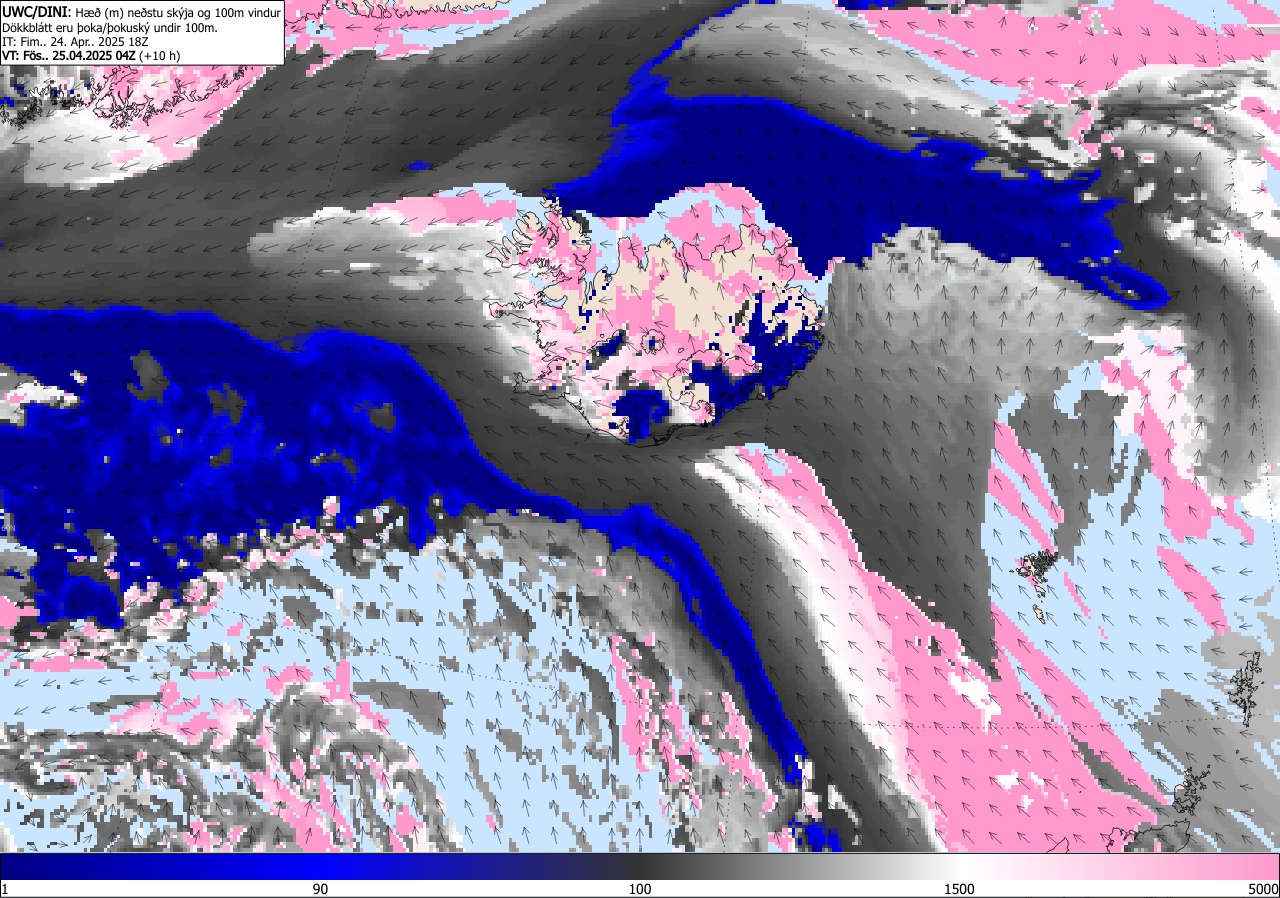The image size is (1280, 898).
Task: Click the legend value '1'
Action: pos(5,889)
